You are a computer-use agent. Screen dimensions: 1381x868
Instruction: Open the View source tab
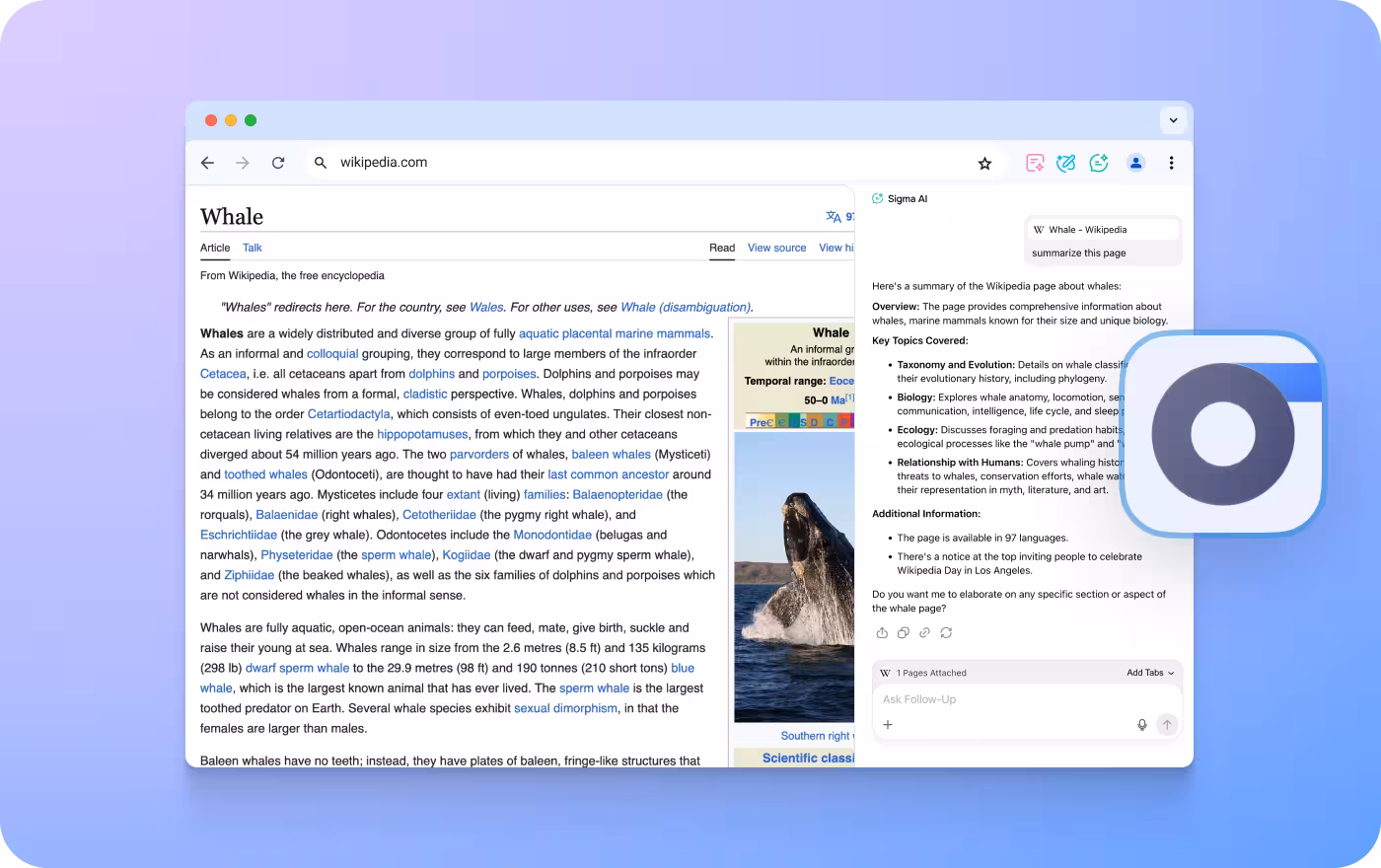coord(776,248)
